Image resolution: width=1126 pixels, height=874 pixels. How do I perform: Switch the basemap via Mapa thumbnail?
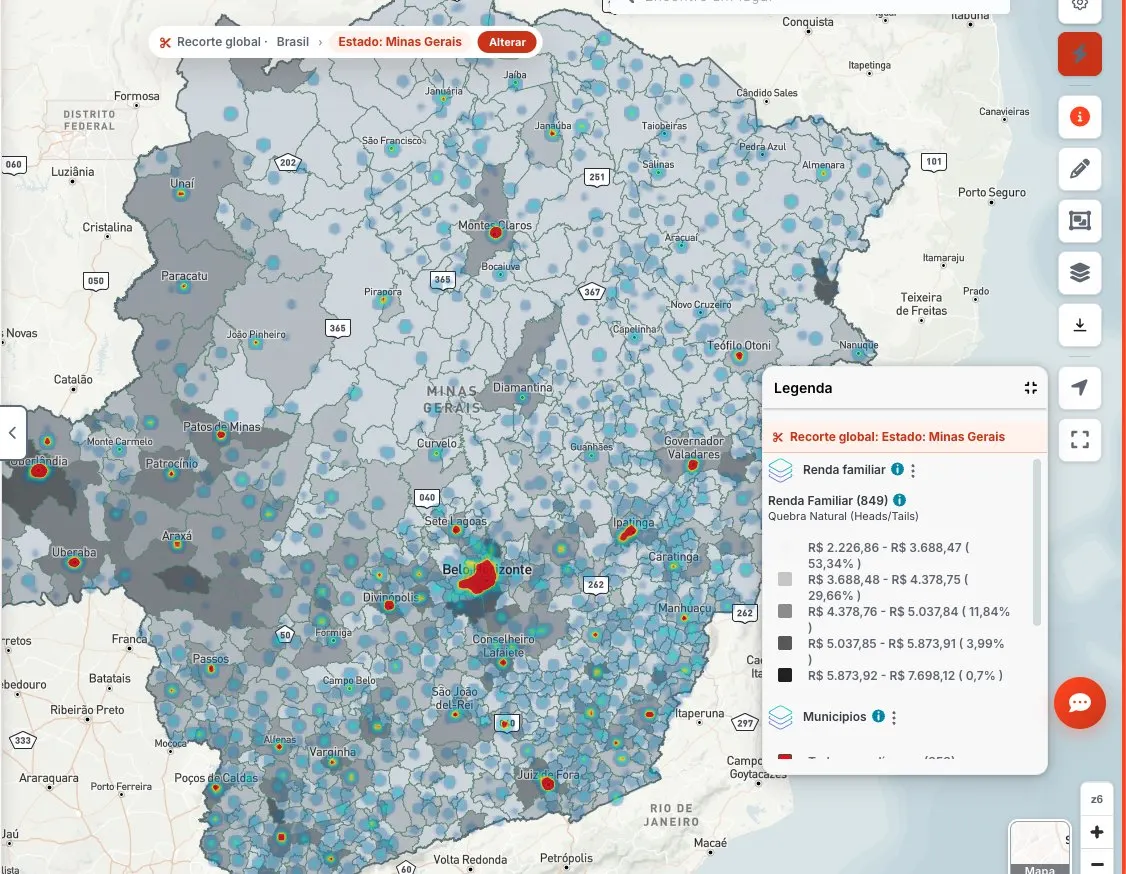pos(1039,848)
